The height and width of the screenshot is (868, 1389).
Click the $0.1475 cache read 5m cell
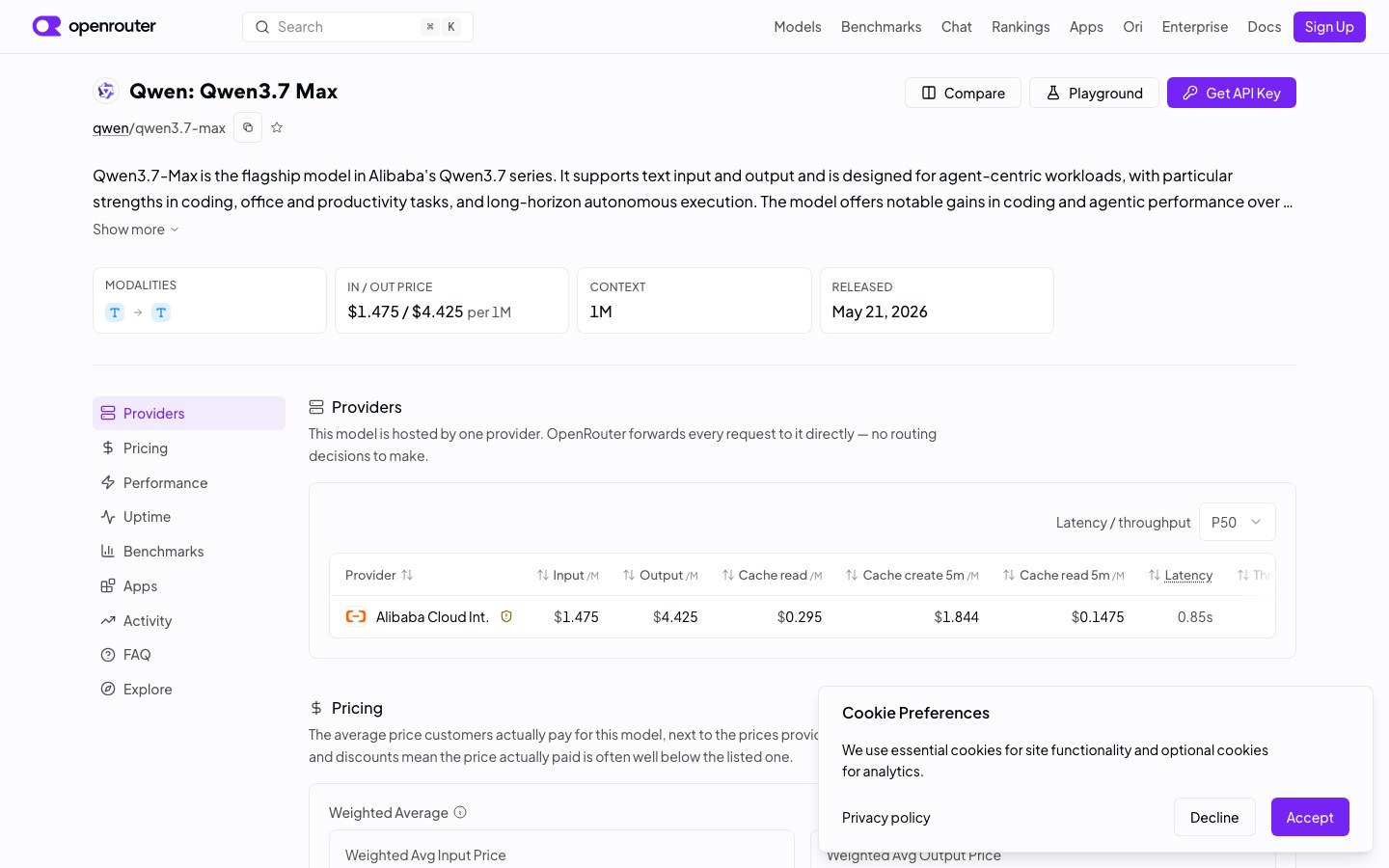pos(1098,616)
